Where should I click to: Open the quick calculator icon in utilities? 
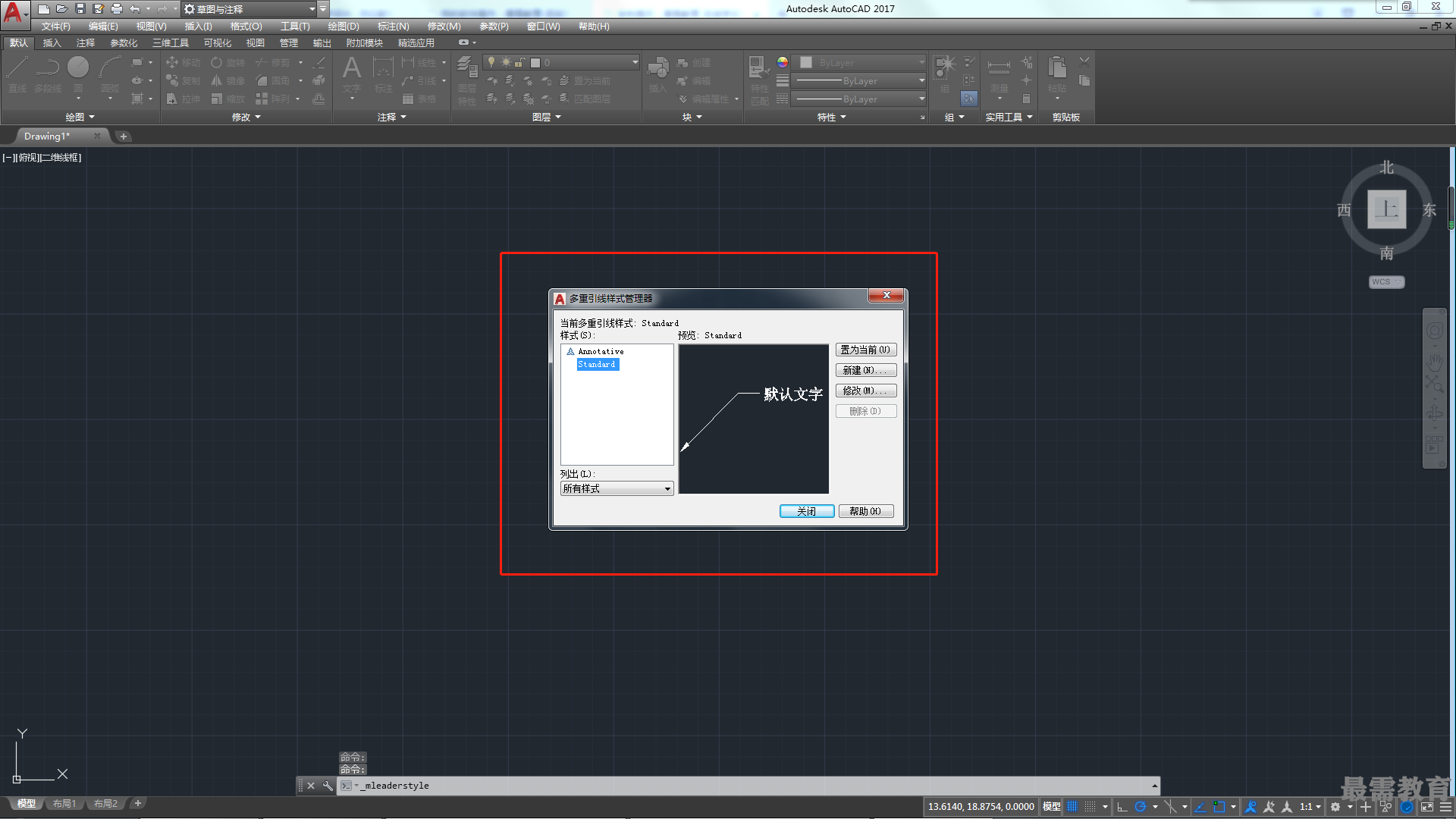tap(1026, 99)
